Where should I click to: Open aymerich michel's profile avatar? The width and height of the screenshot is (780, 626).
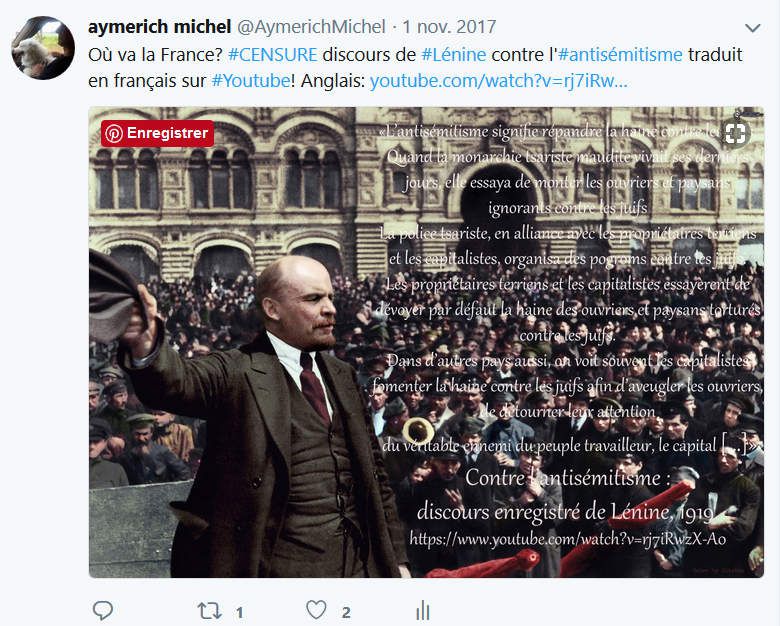43,48
